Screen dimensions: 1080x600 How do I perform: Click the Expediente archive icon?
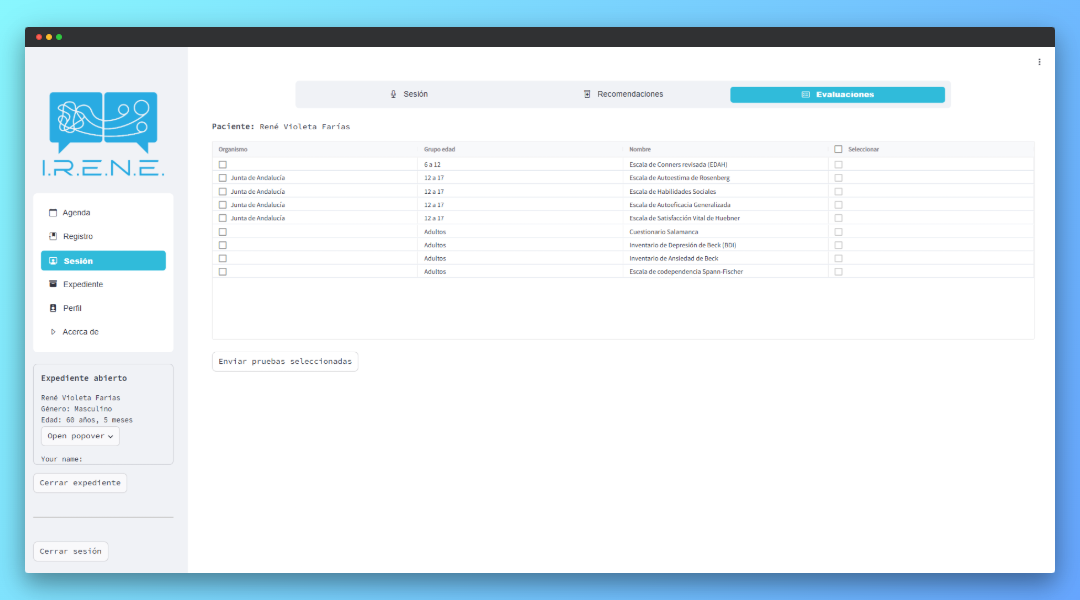(53, 285)
